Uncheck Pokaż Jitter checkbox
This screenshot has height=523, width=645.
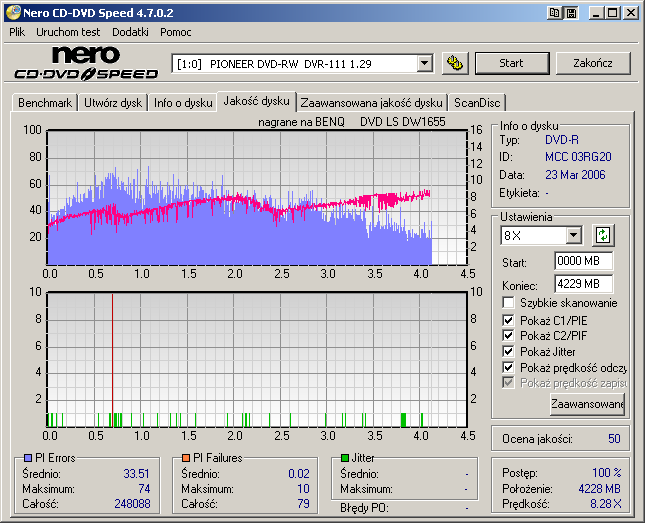[508, 351]
